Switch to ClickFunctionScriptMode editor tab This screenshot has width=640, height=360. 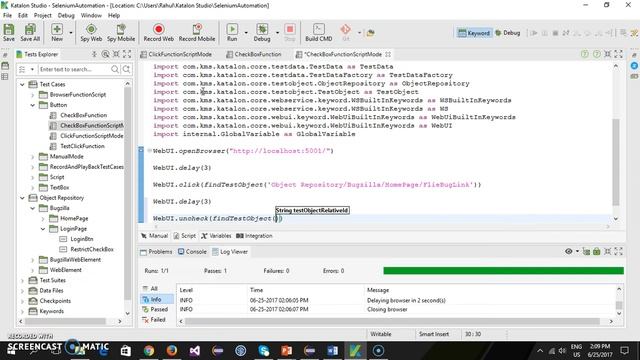pyautogui.click(x=176, y=54)
